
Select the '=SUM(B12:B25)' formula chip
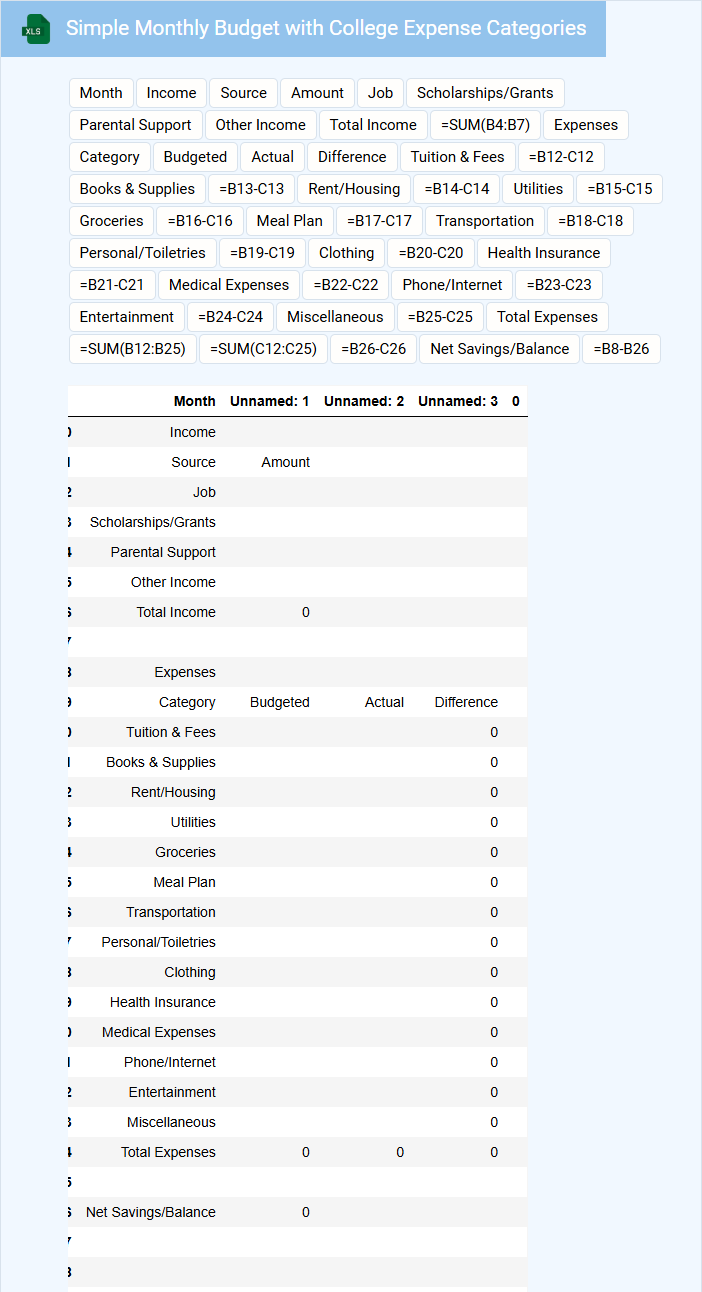pos(132,349)
